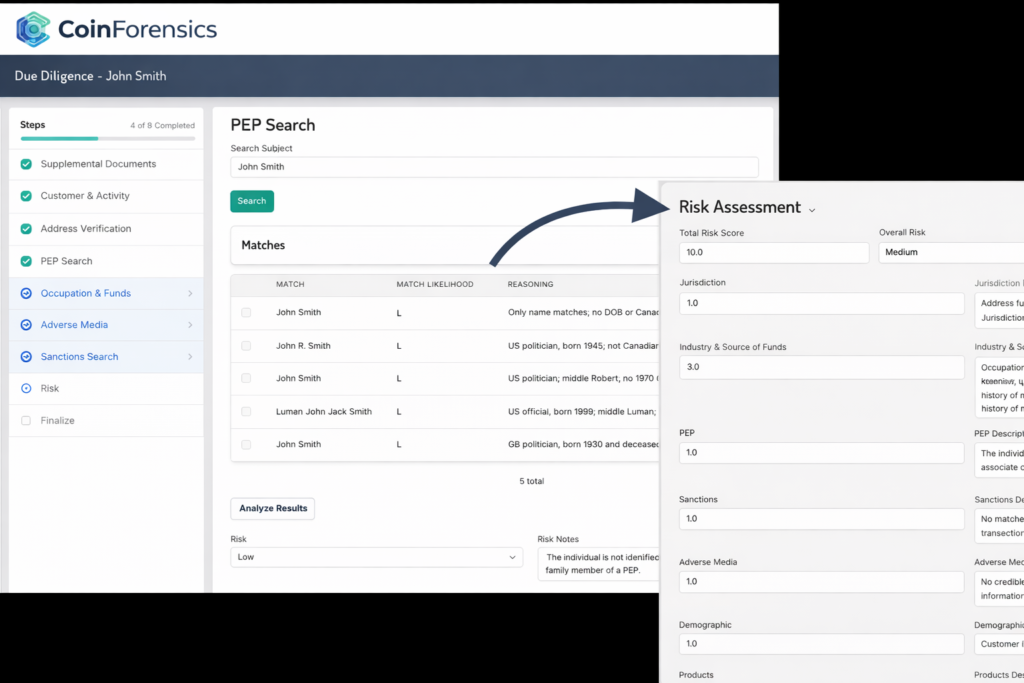Click the PEP Search step check icon

26,261
